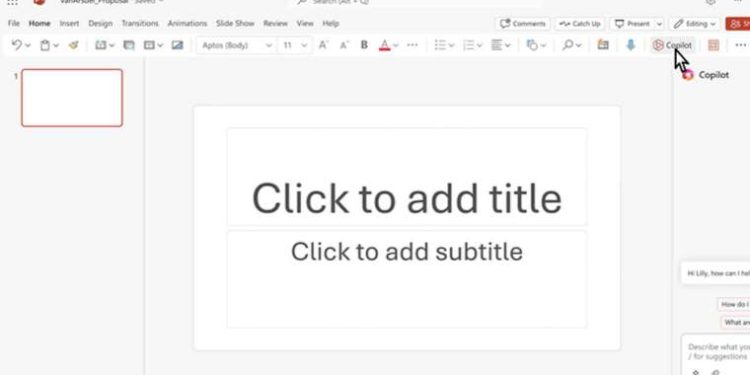Click the Copilot logo in the pane header
The height and width of the screenshot is (375, 750).
click(688, 75)
